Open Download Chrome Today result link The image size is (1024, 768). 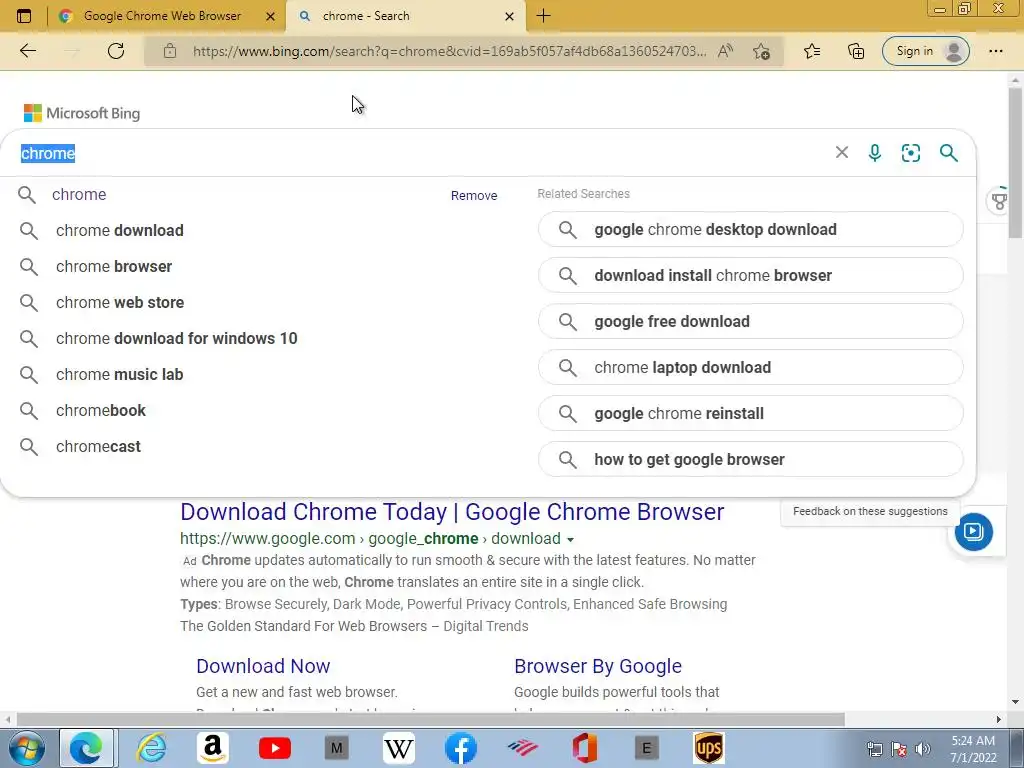tap(452, 512)
